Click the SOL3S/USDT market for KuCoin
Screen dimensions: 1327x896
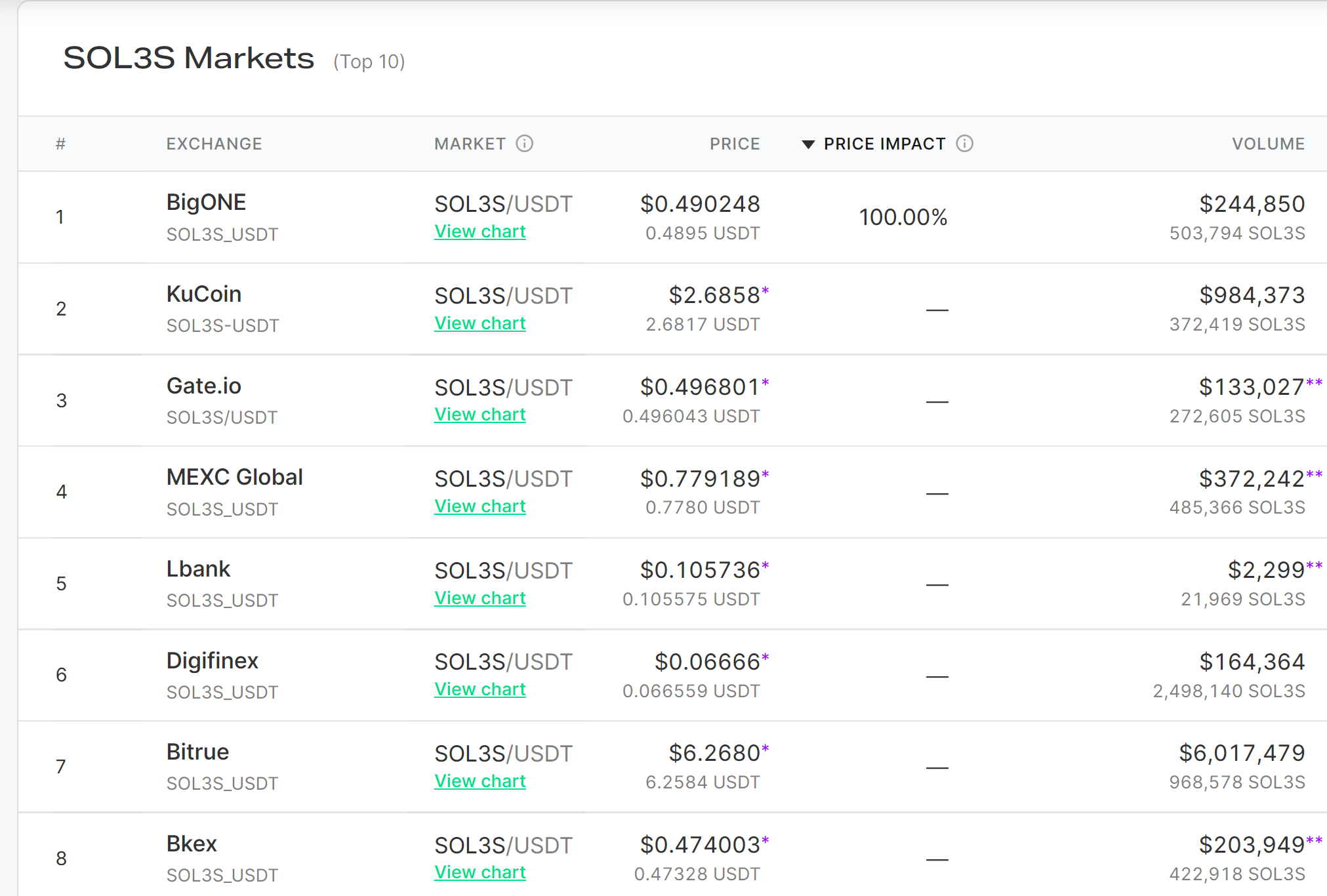(503, 296)
